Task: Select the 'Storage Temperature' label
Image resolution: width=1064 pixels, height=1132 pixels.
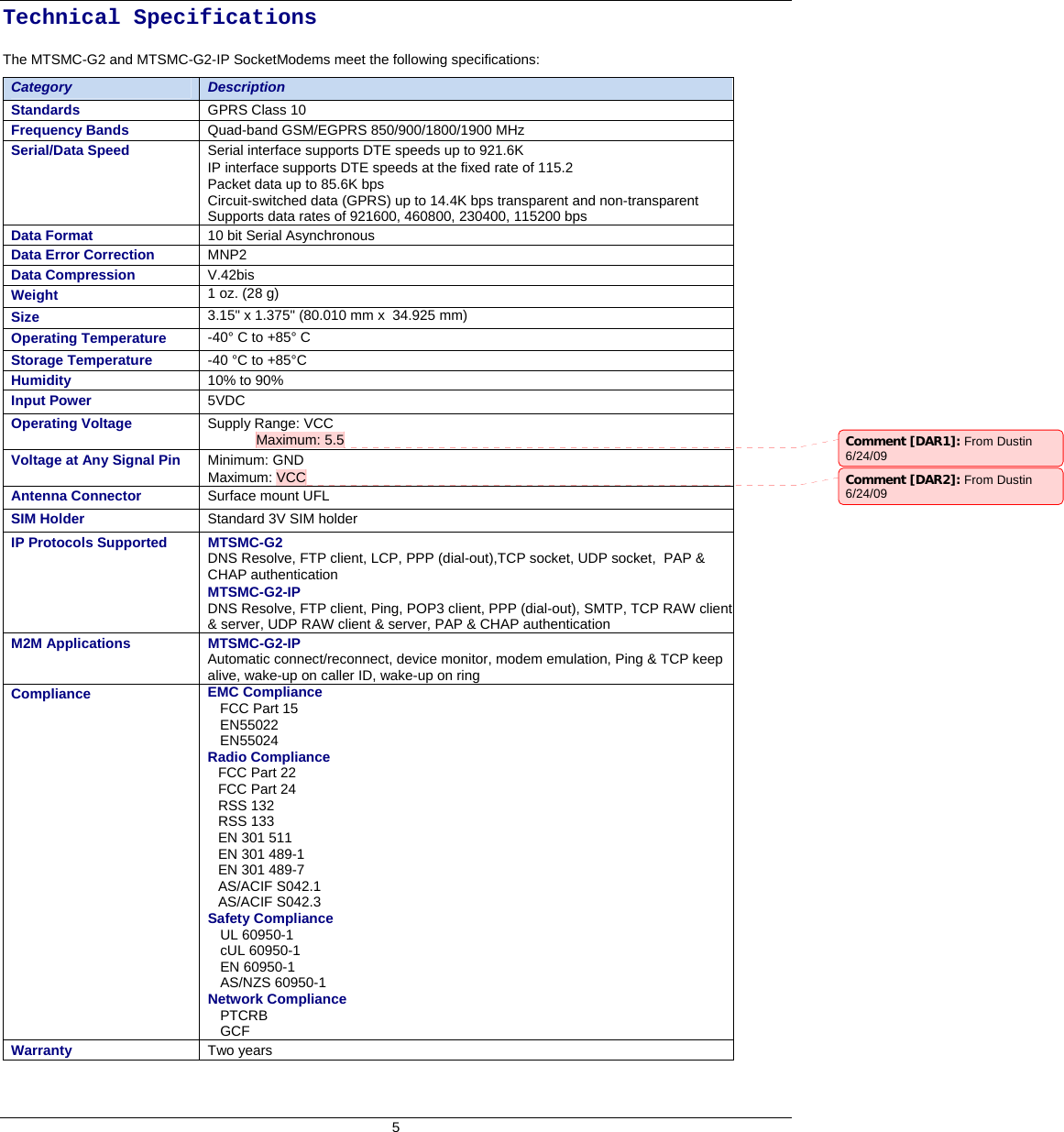Action: click(x=82, y=360)
